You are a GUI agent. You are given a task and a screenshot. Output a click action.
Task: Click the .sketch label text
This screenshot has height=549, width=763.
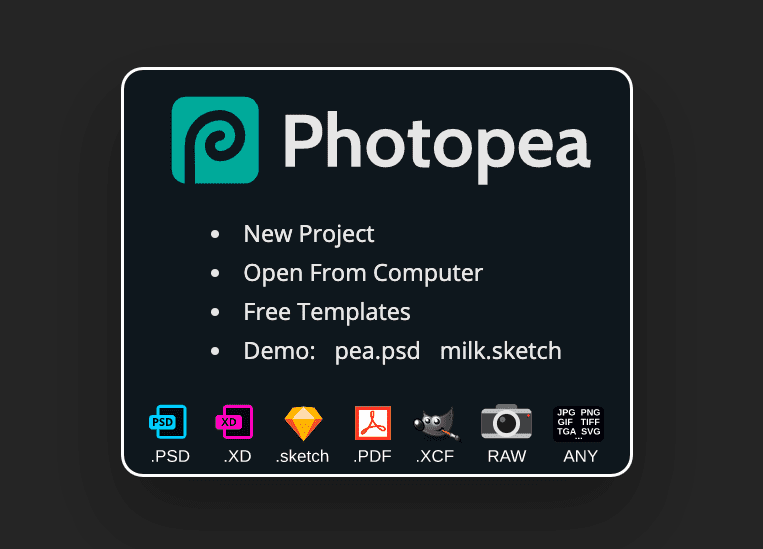point(302,456)
